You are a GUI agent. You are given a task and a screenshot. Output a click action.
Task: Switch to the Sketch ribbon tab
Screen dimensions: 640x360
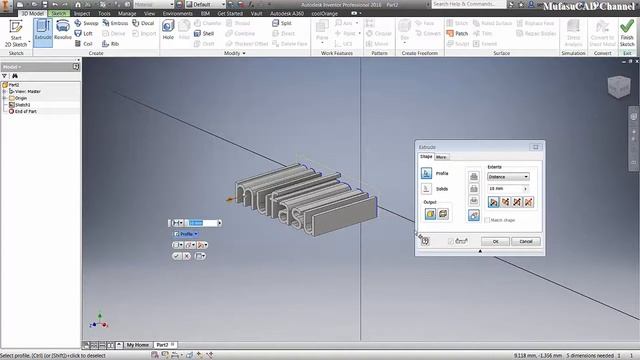pyautogui.click(x=58, y=13)
